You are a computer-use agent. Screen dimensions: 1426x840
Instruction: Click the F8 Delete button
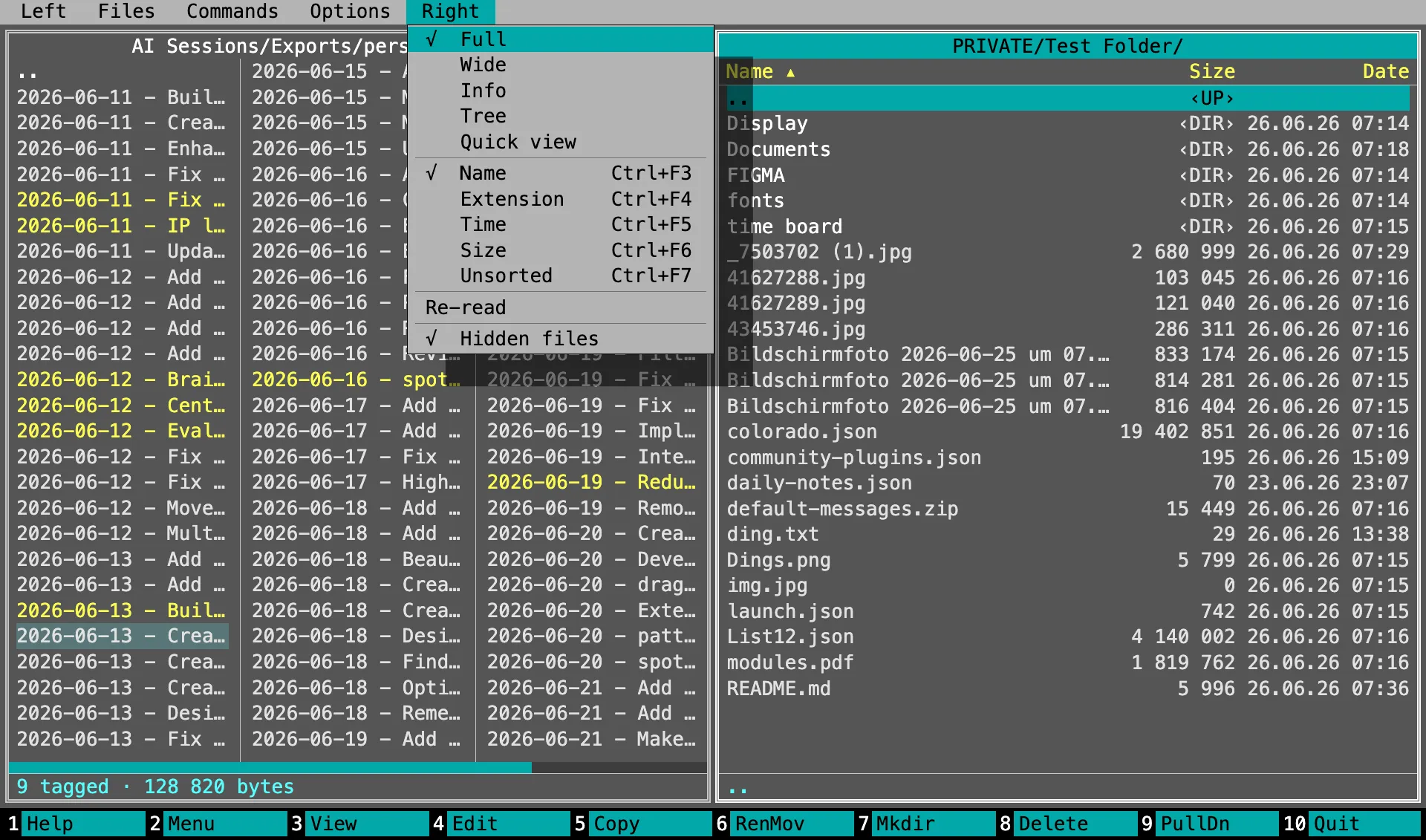1067,824
